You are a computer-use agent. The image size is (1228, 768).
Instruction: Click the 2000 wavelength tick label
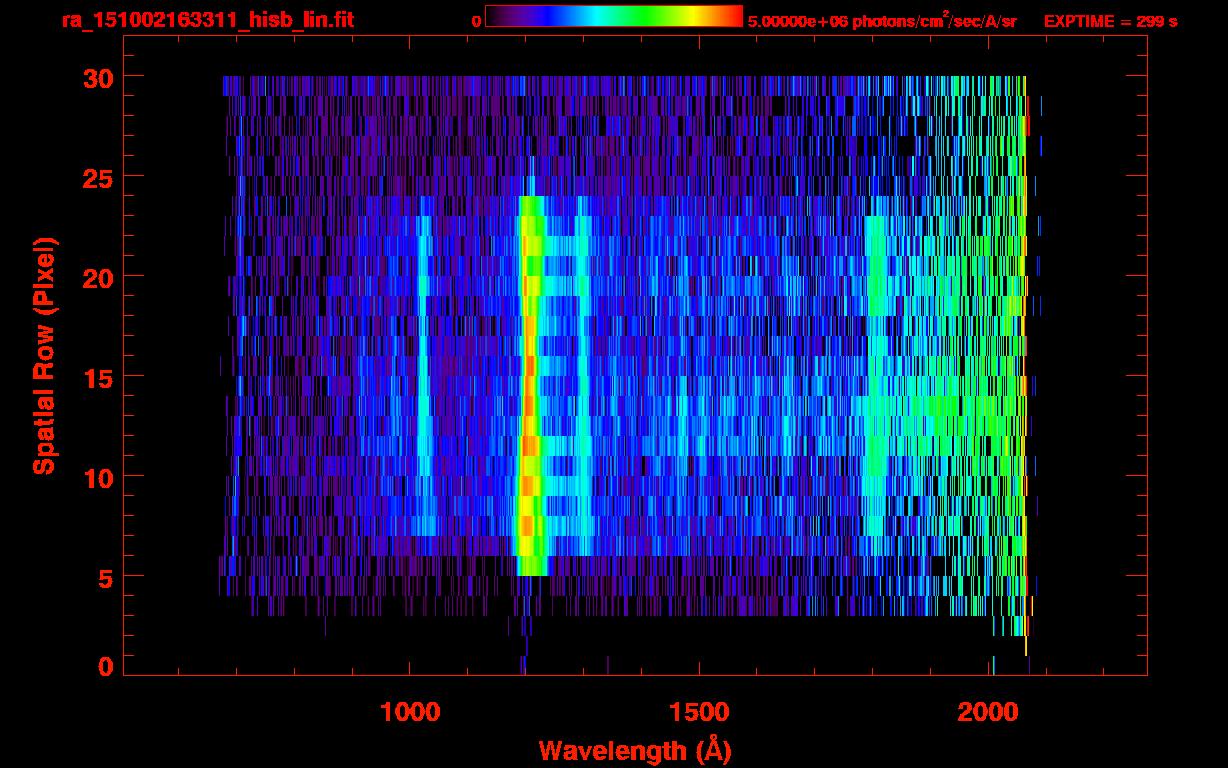pos(990,712)
